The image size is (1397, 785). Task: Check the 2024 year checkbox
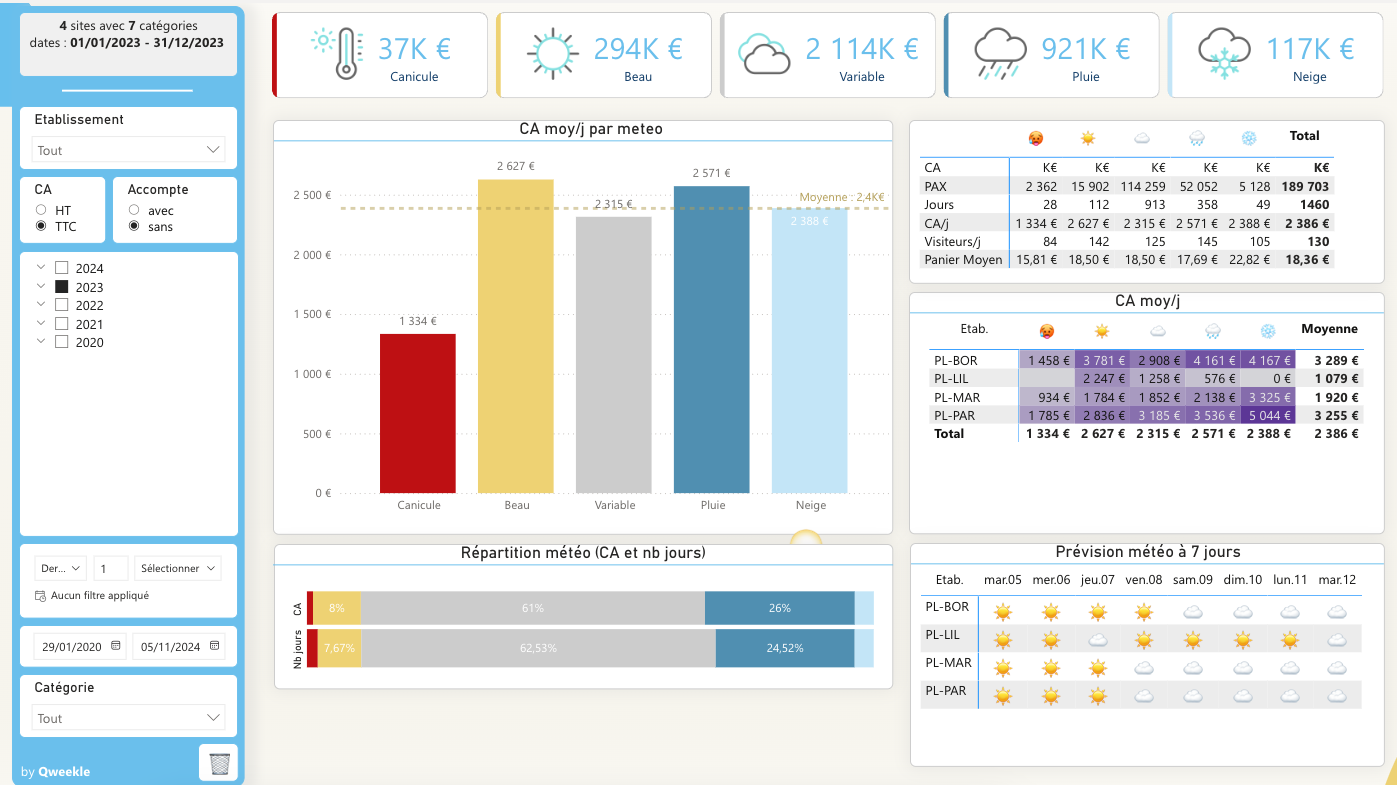click(x=62, y=268)
